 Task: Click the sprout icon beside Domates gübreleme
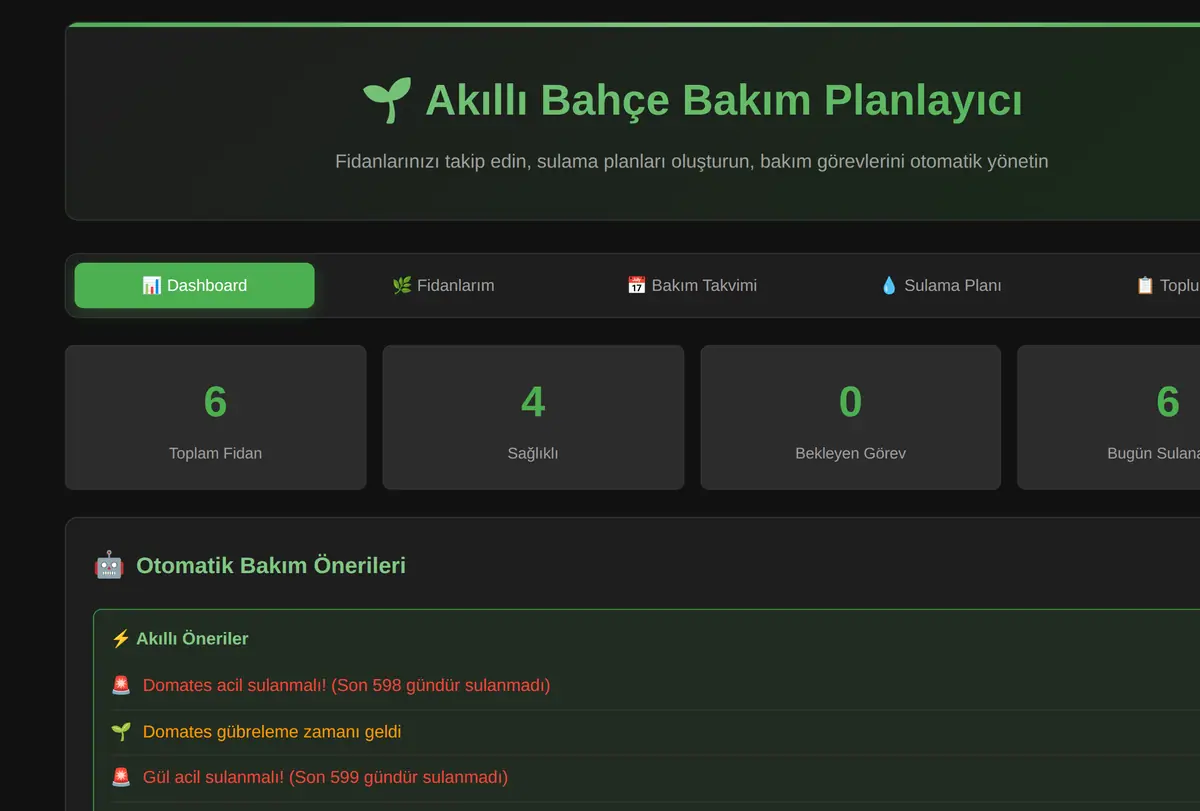coord(121,731)
